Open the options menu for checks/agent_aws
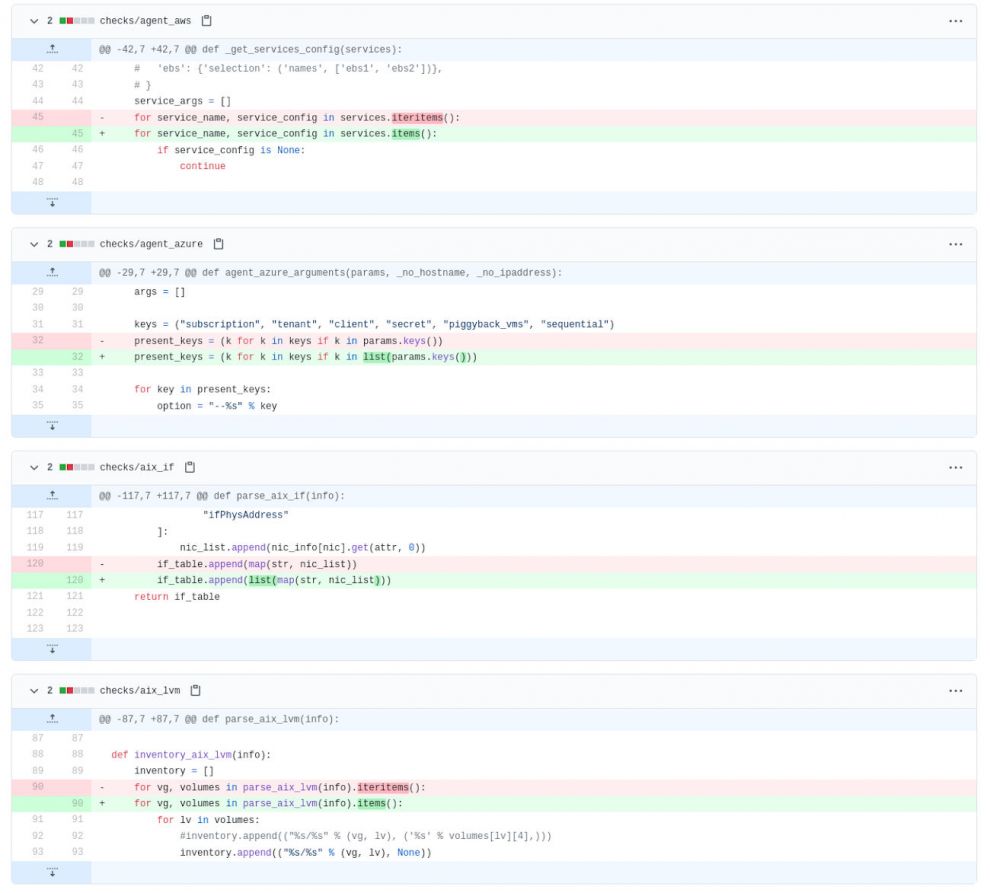This screenshot has width=990, height=893. click(955, 19)
